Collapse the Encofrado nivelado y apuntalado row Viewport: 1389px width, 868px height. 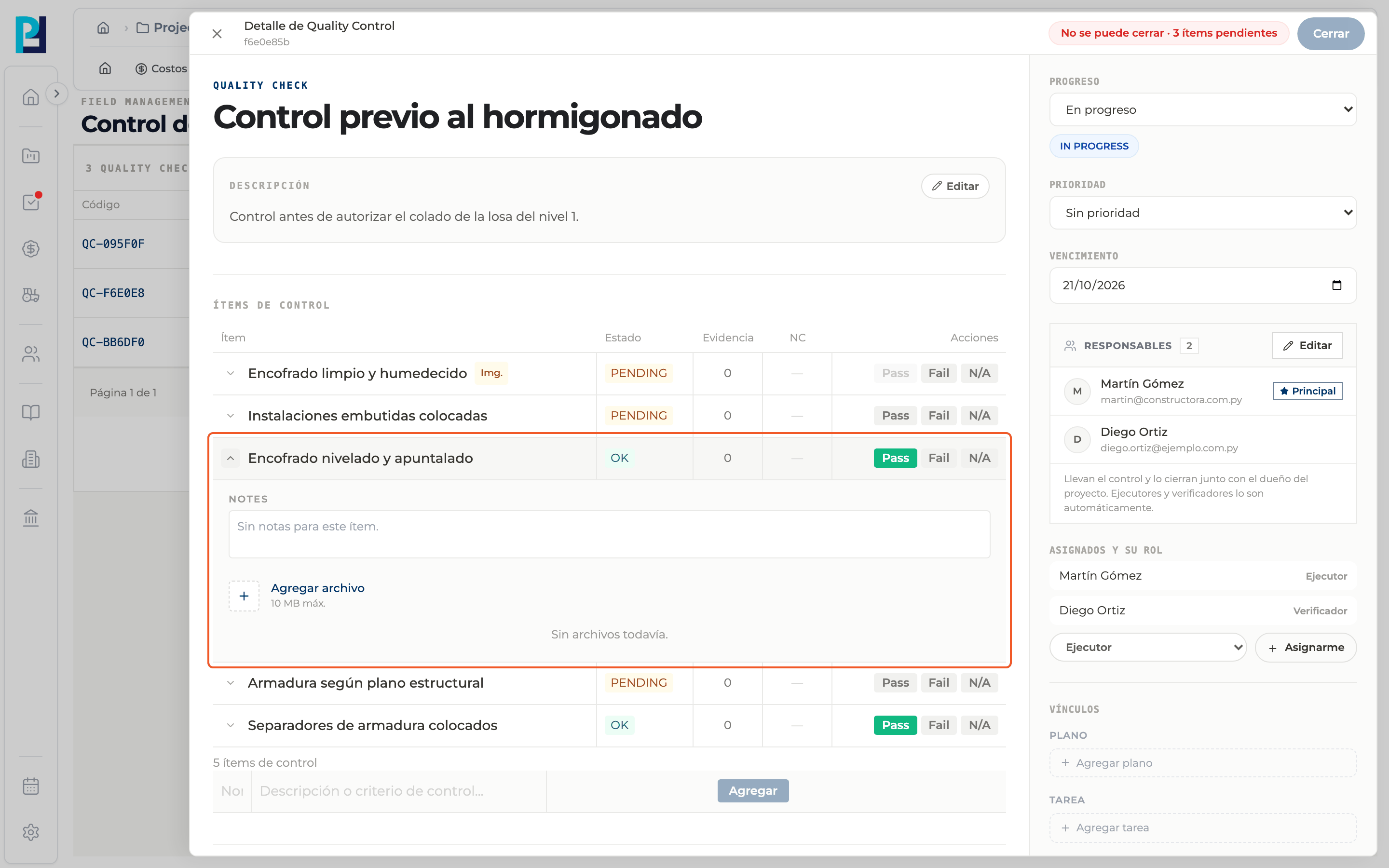tap(230, 458)
